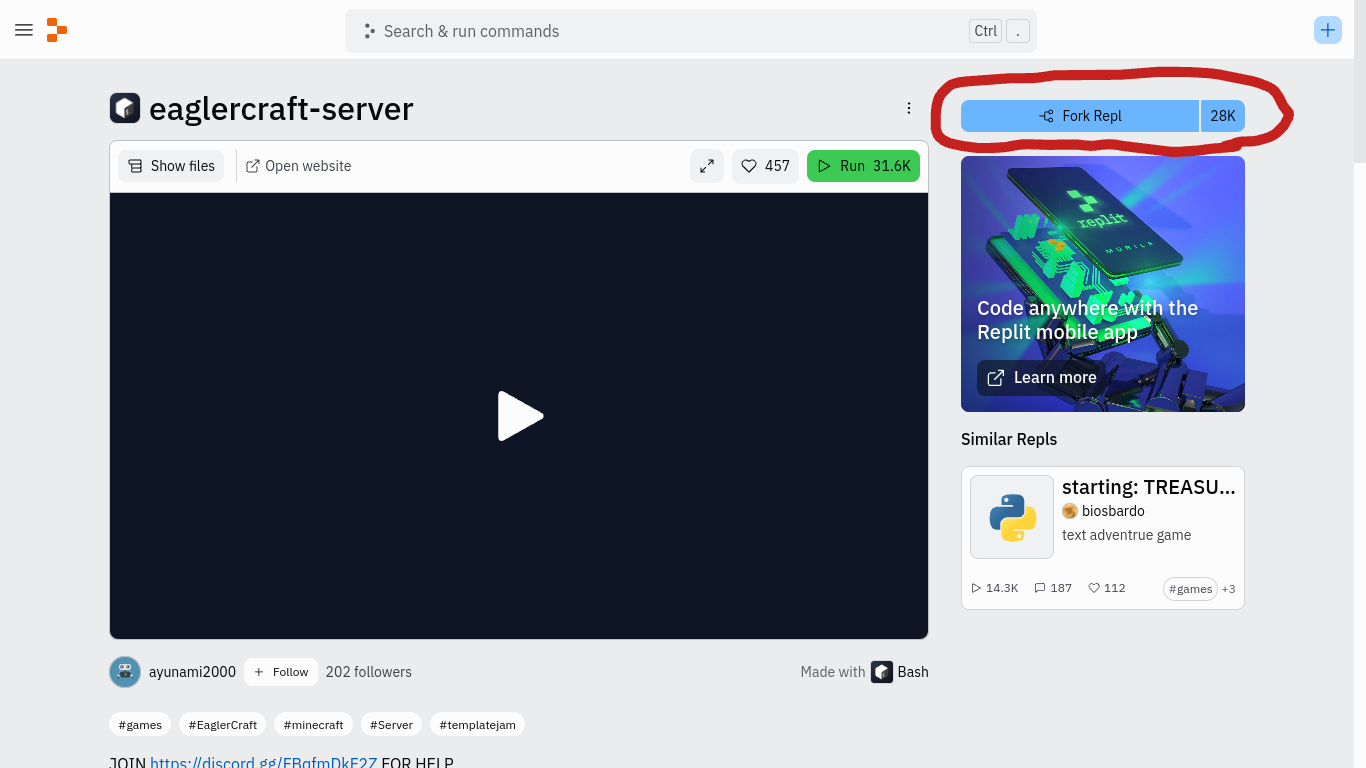
Task: Open the starting: TREASU... repl title
Action: (1149, 487)
